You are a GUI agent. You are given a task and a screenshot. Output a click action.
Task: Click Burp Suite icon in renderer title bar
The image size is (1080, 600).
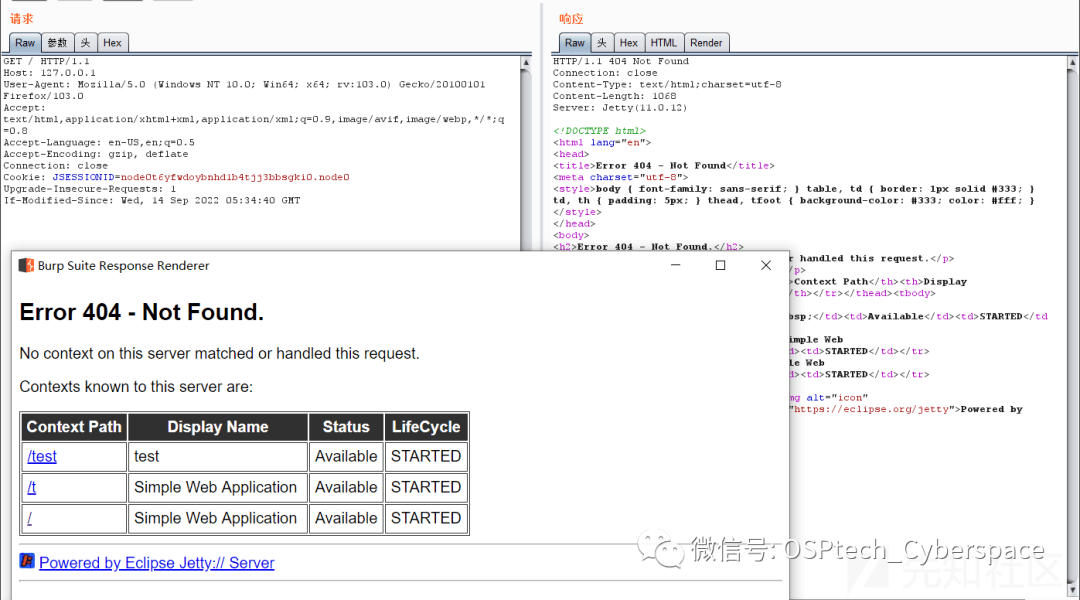pyautogui.click(x=26, y=265)
